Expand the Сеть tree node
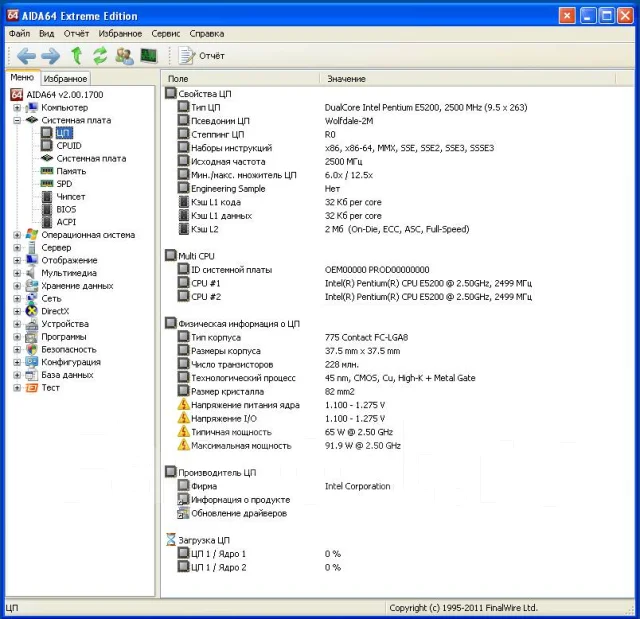Screen dimensions: 640x619 click(x=17, y=299)
